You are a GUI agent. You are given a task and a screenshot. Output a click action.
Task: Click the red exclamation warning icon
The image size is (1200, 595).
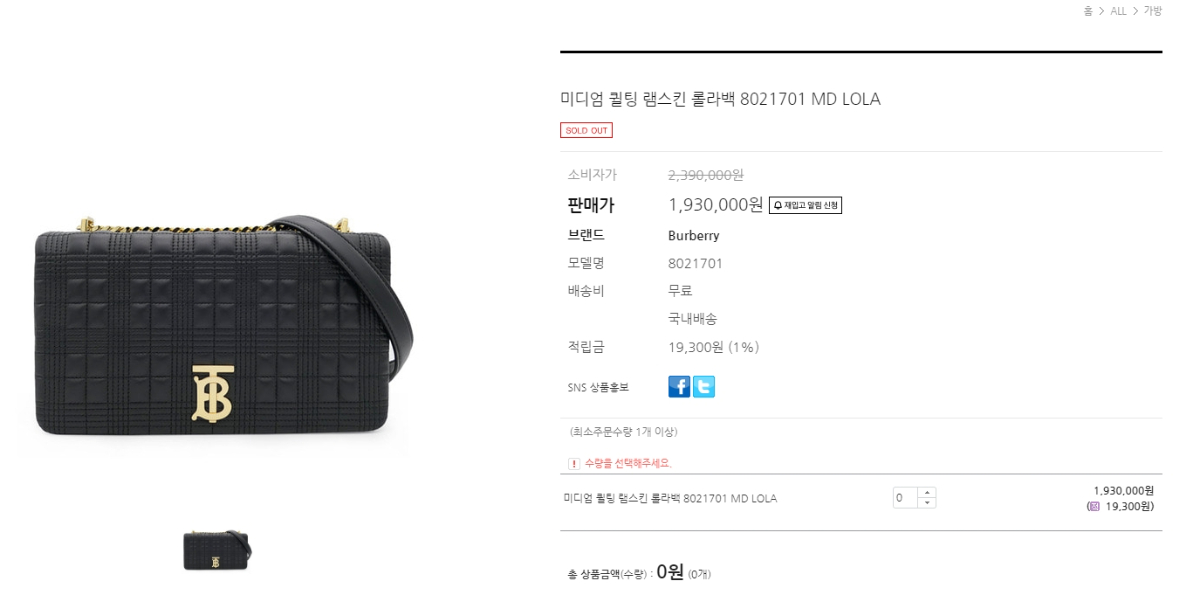coord(574,463)
